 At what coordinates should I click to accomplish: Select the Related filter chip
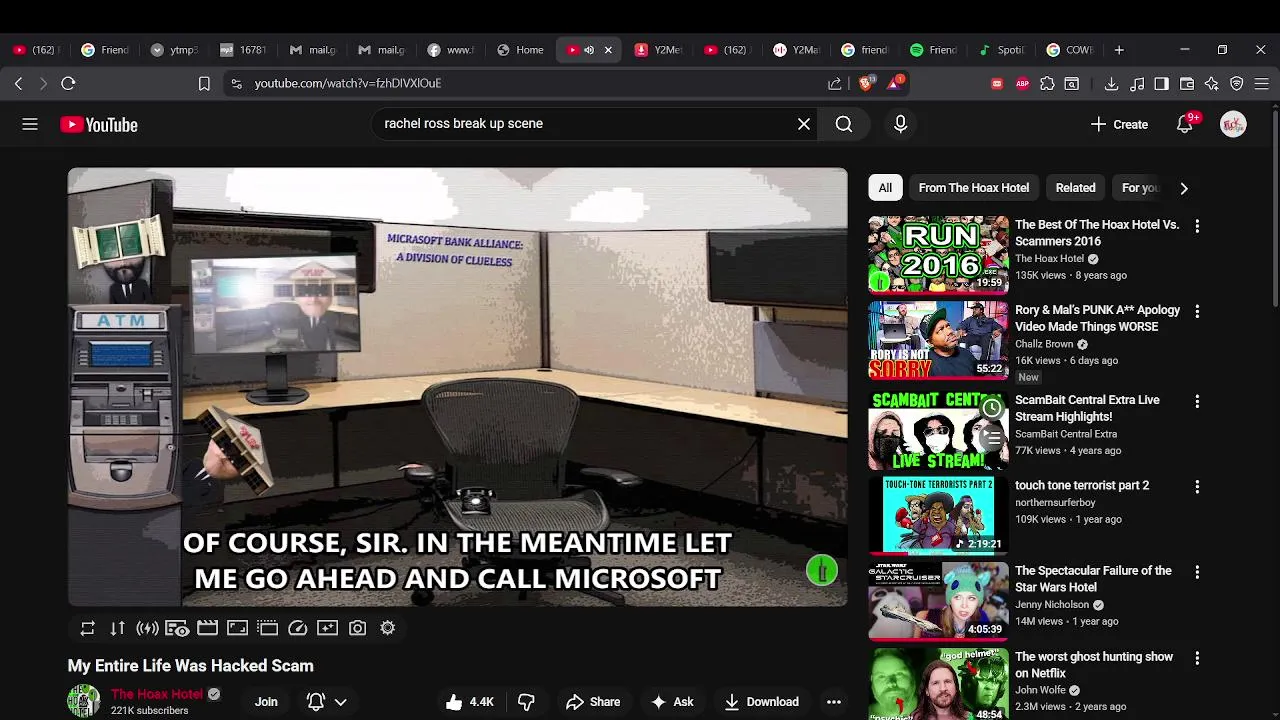1076,188
